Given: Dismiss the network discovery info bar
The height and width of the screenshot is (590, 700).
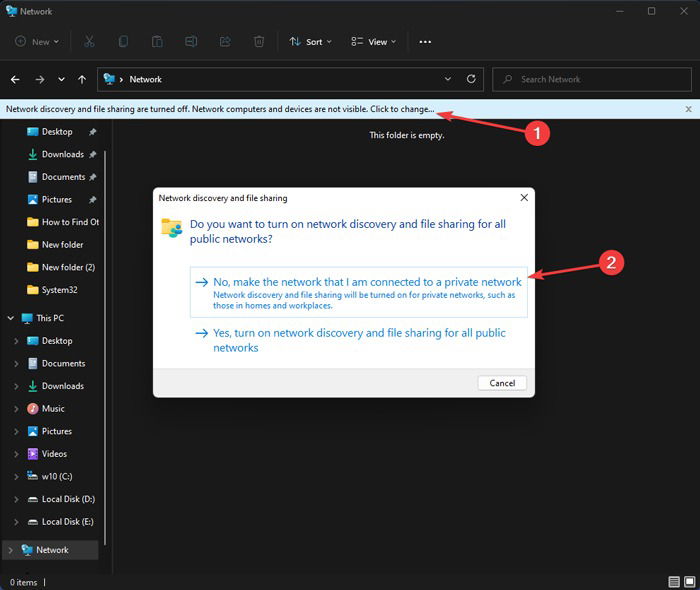Looking at the screenshot, I should coord(688,109).
